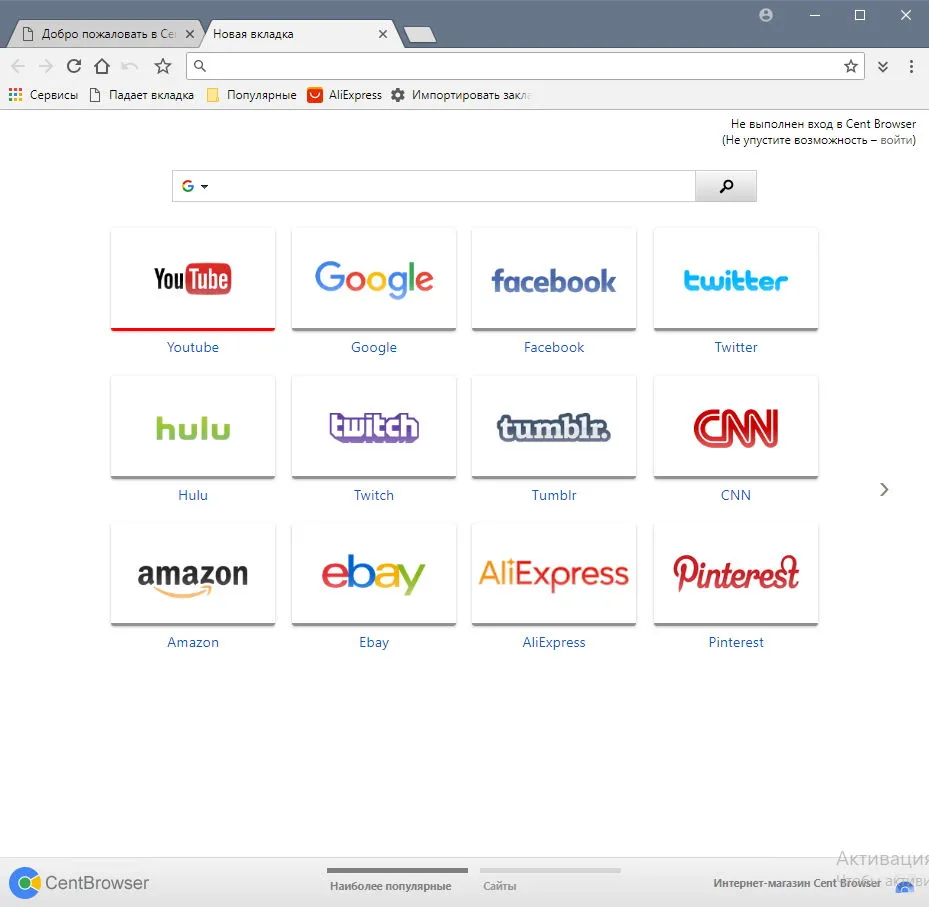Click the star icon inside address bar
The height and width of the screenshot is (907, 929).
pyautogui.click(x=851, y=66)
